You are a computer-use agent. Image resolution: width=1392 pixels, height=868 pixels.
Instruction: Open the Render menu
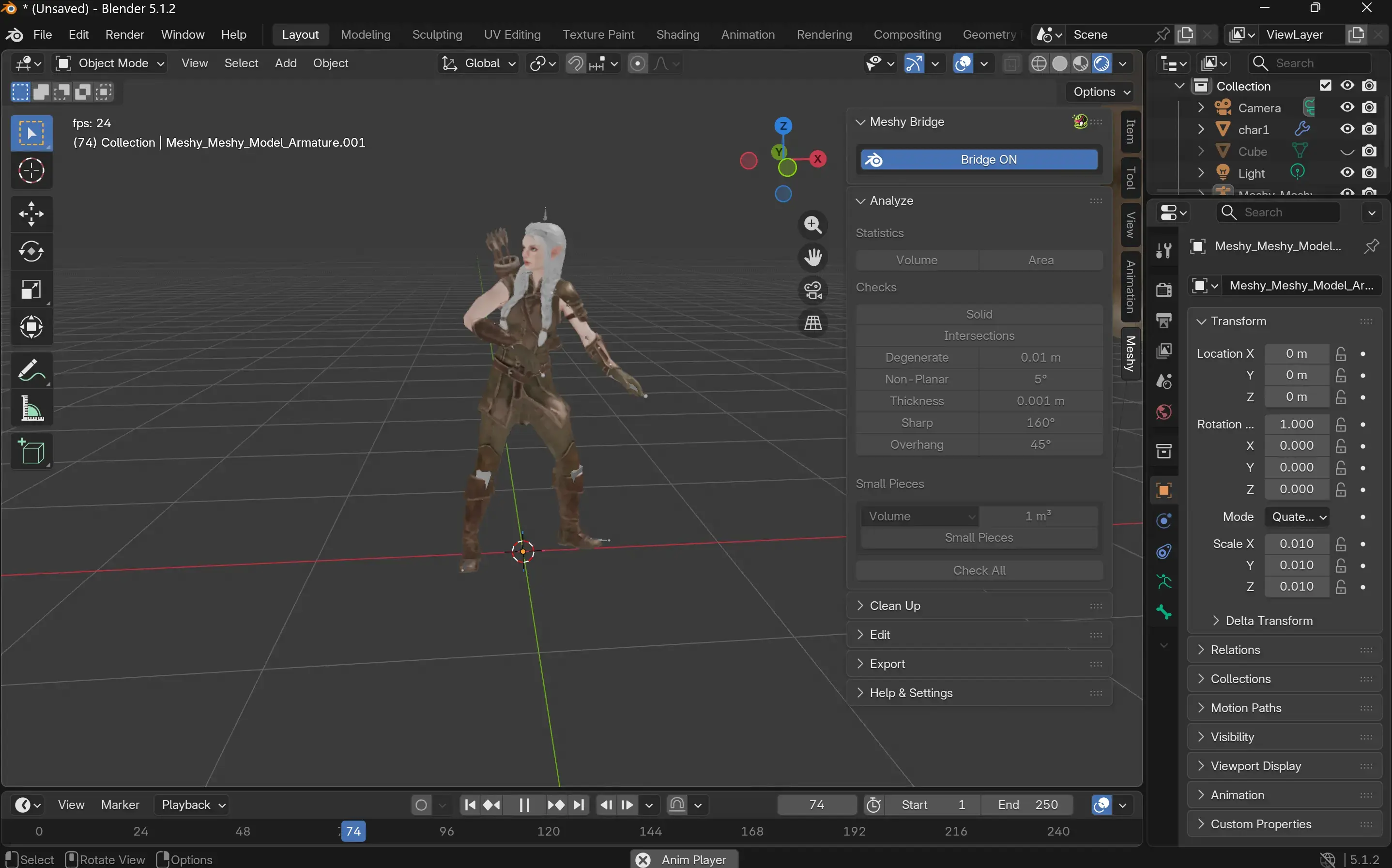tap(124, 34)
